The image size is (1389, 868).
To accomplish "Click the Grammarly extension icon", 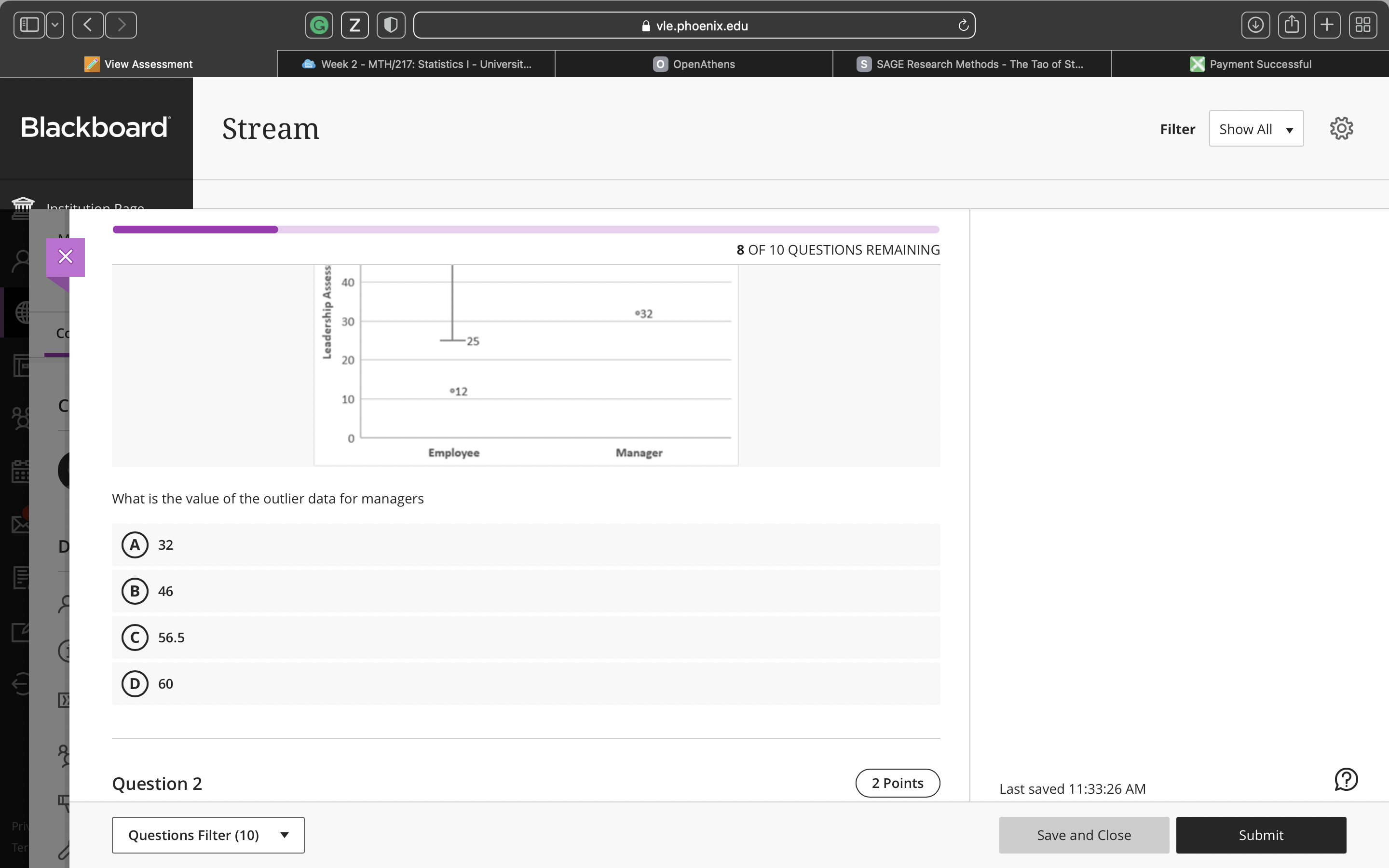I will pyautogui.click(x=319, y=25).
